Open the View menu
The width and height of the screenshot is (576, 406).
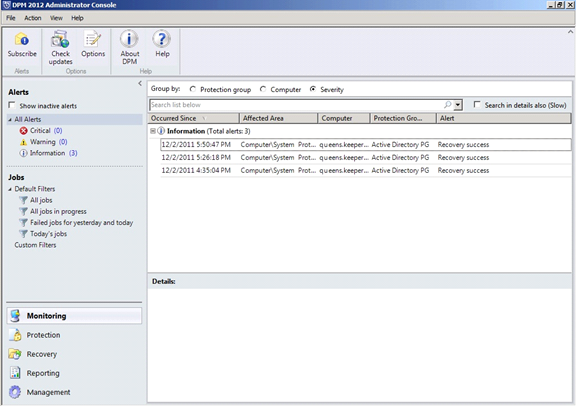56,18
